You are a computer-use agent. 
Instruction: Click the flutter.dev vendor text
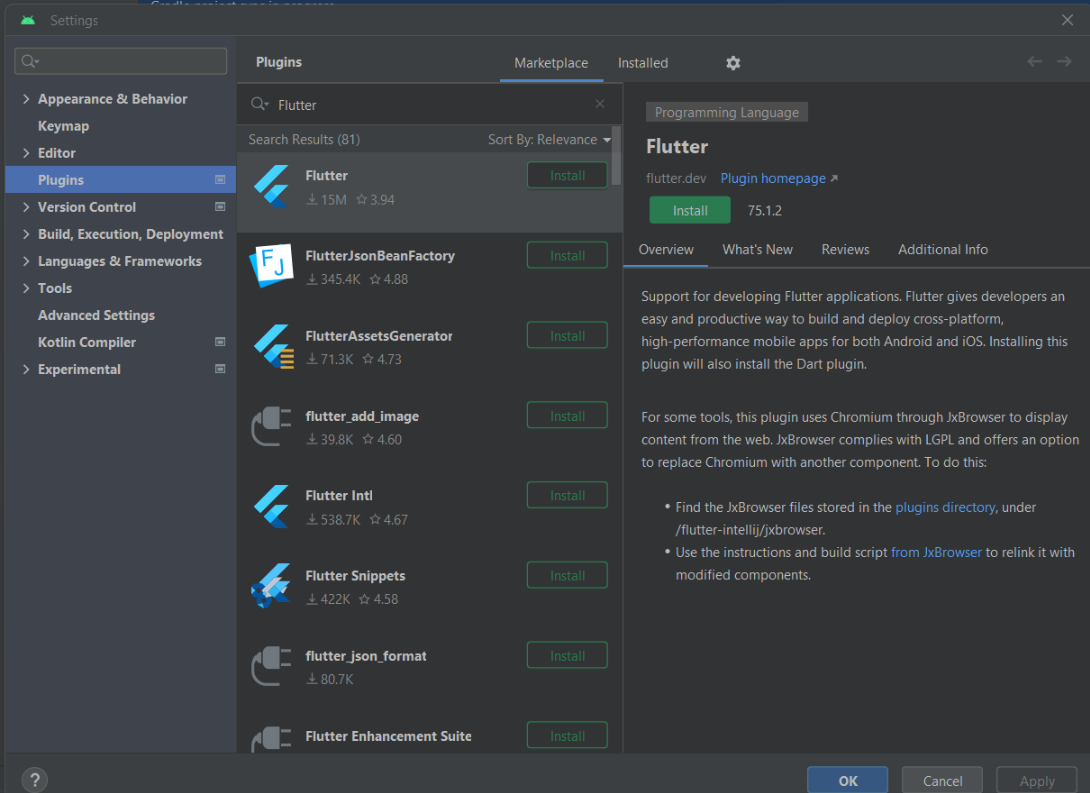(676, 179)
